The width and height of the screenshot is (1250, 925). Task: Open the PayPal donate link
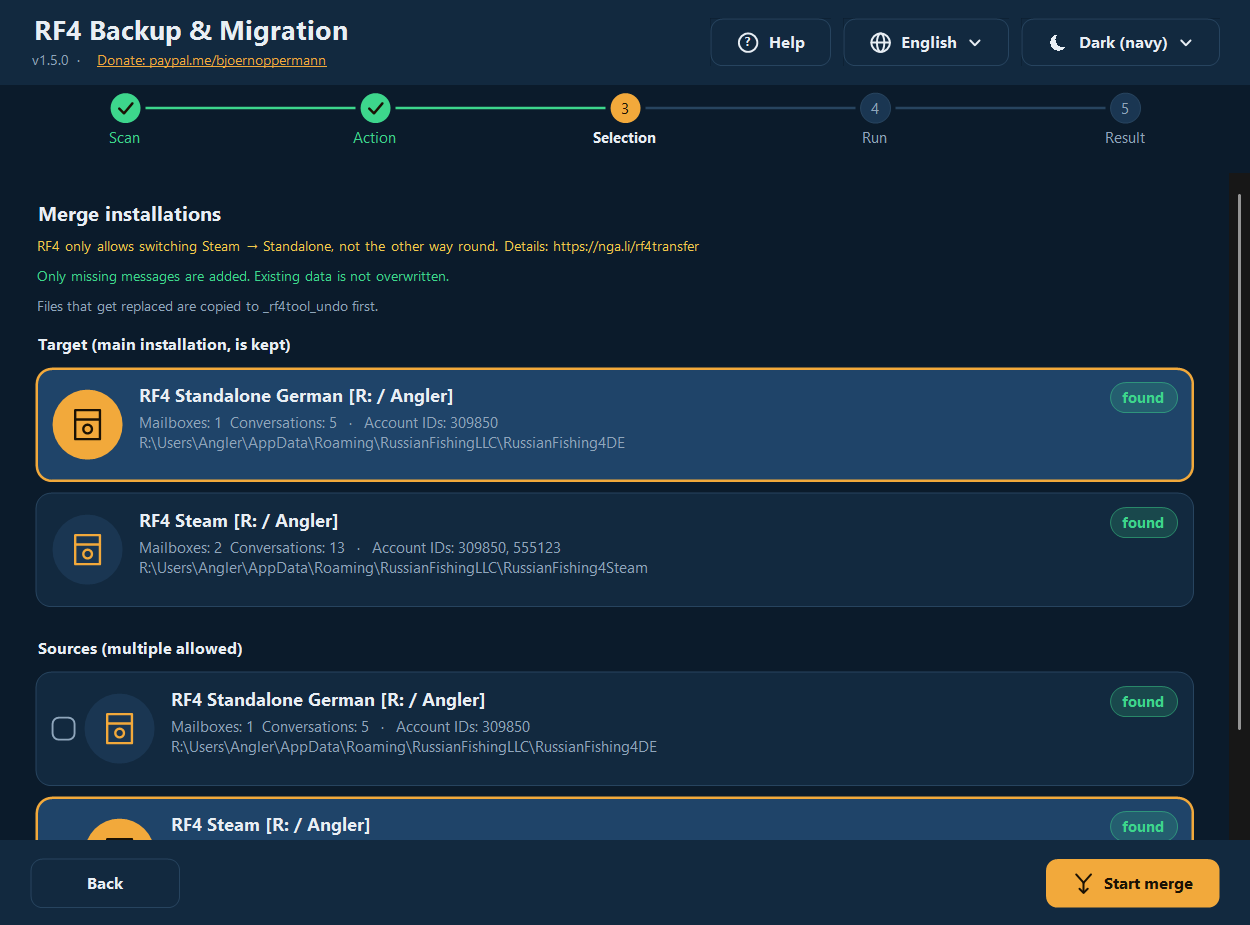[212, 60]
